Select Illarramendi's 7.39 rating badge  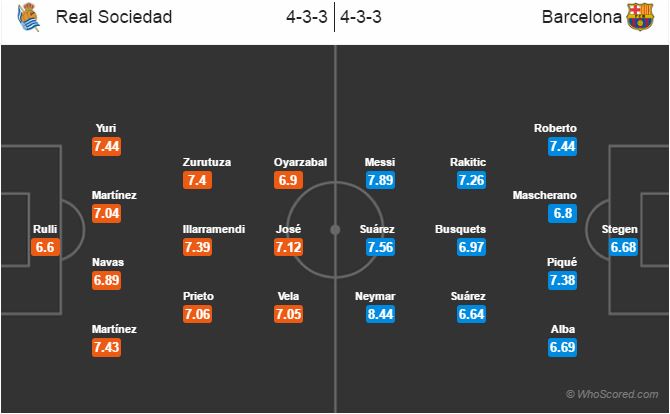coord(197,247)
